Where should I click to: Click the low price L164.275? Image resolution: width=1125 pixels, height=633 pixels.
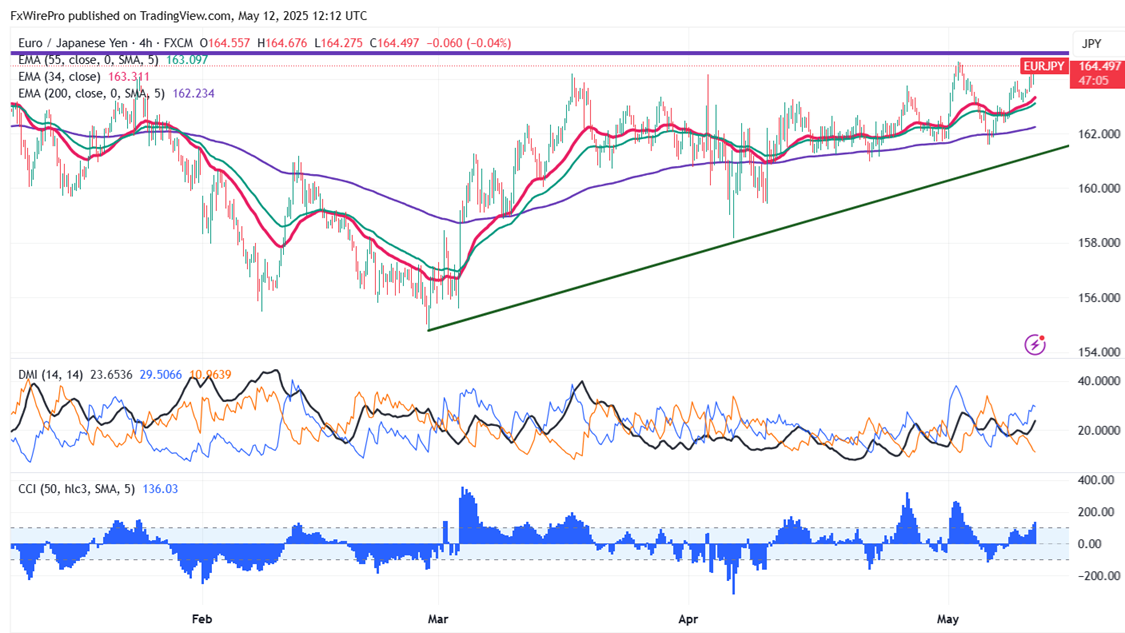338,43
